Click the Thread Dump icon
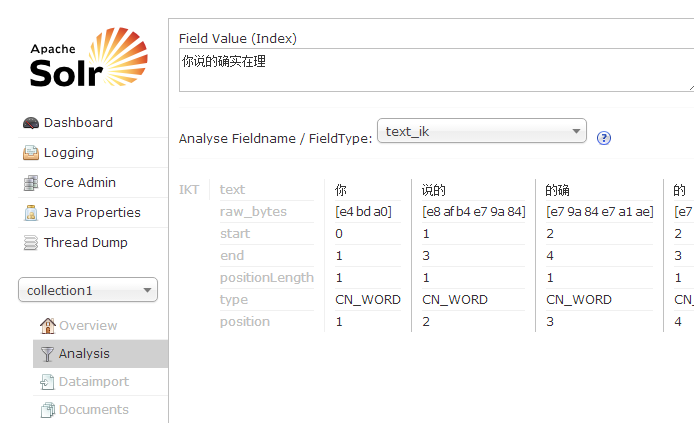The image size is (694, 423). [x=31, y=243]
